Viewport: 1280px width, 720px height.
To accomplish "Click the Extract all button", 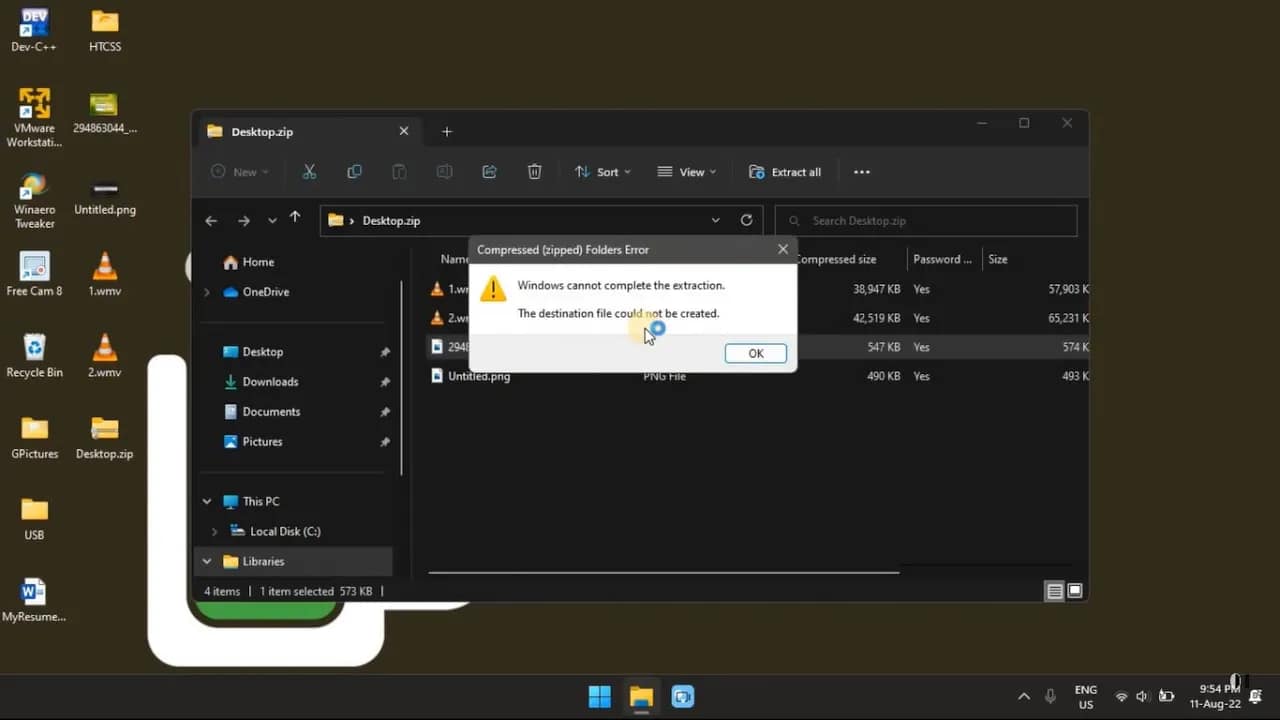I will click(786, 171).
